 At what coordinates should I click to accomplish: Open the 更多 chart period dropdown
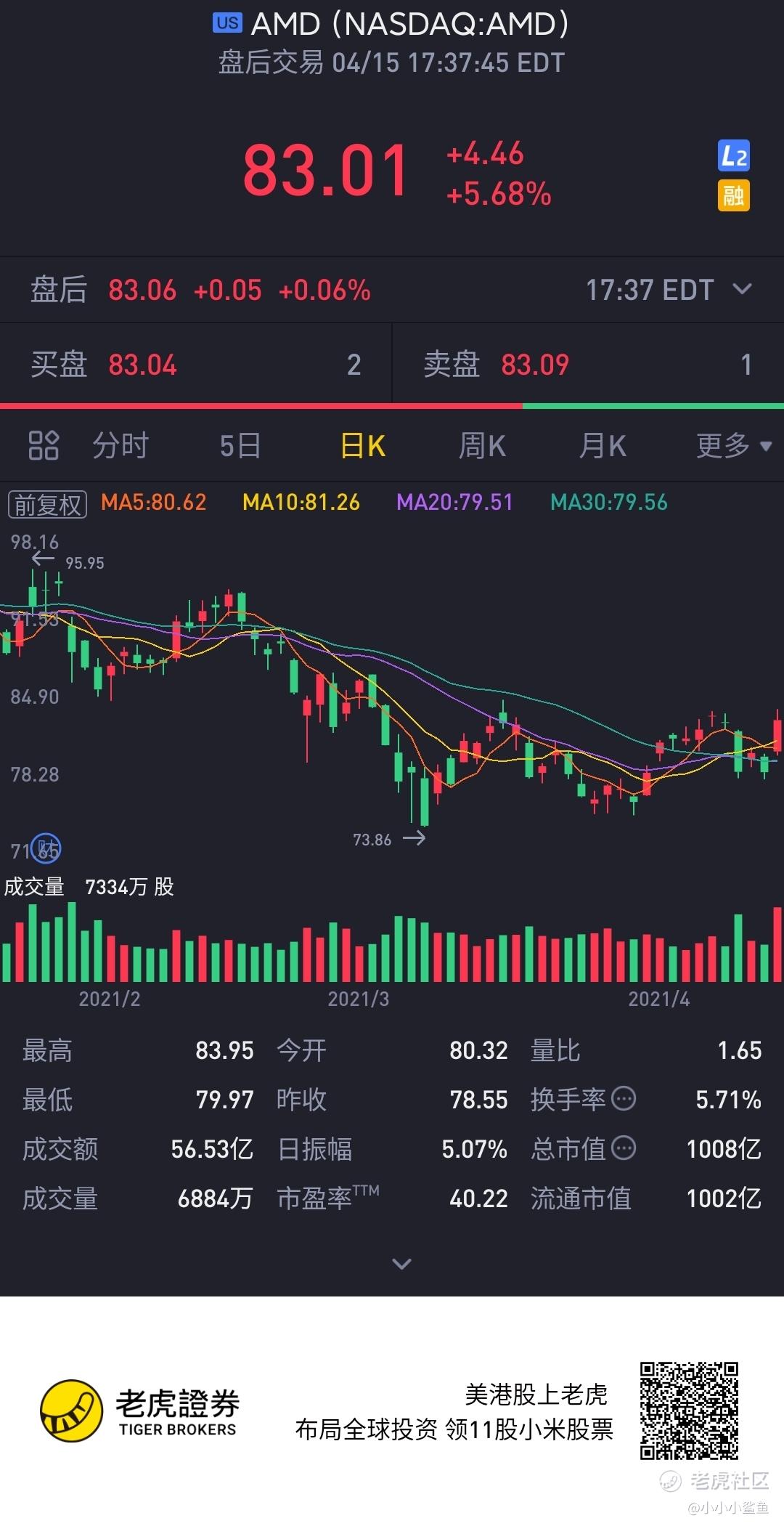click(x=733, y=445)
